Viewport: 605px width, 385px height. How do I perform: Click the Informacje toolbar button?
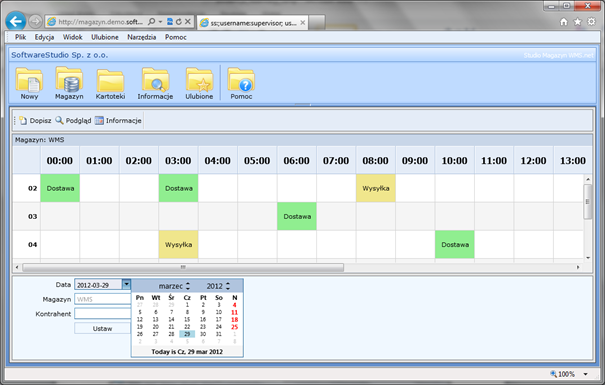pyautogui.click(x=118, y=120)
